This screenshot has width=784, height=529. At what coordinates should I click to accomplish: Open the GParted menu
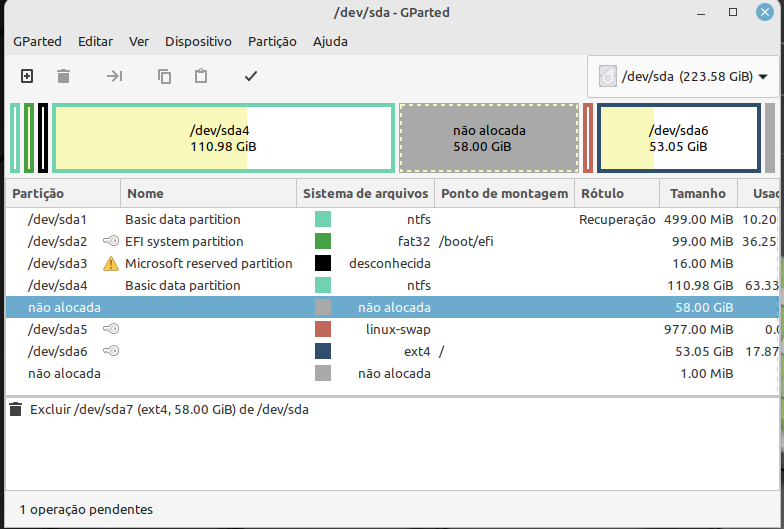[x=38, y=42]
